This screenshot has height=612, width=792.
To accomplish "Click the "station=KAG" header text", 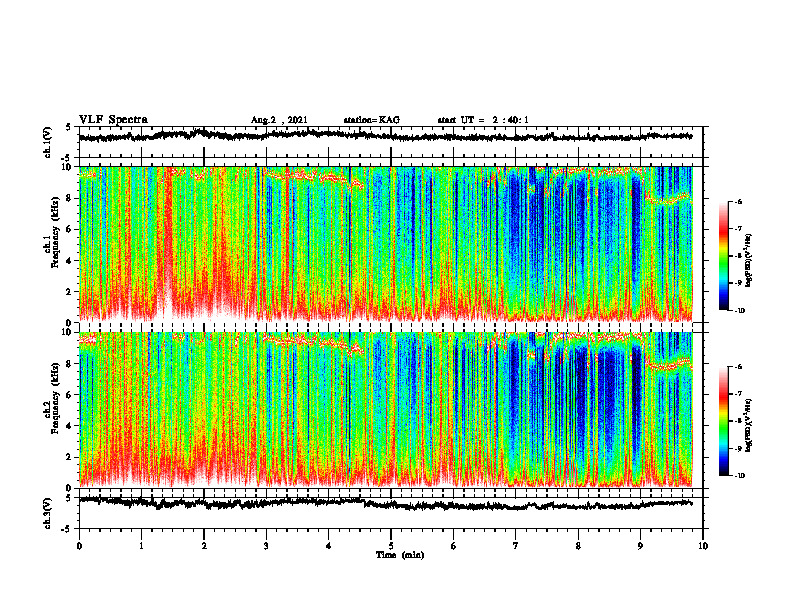I will click(372, 120).
